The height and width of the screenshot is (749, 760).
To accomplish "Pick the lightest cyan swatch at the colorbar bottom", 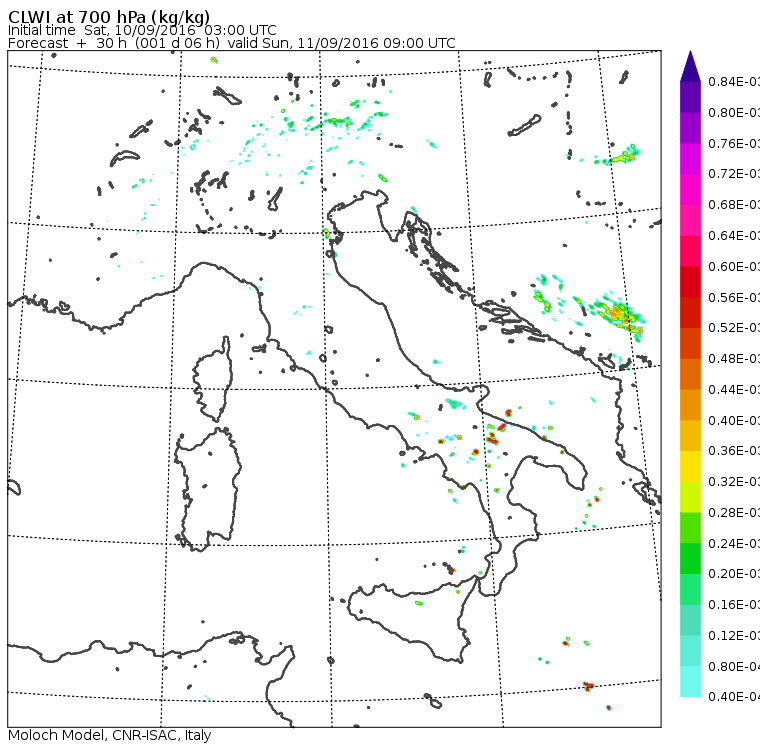I will (690, 682).
